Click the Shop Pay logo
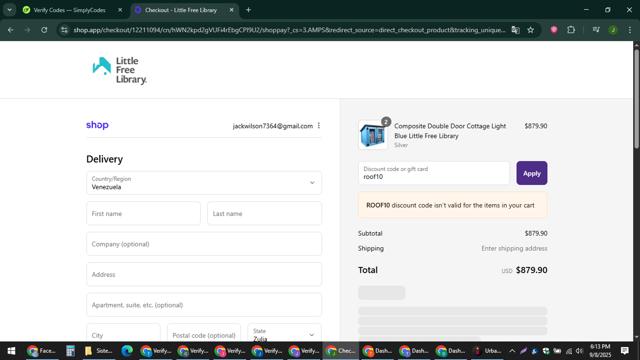 tap(97, 125)
